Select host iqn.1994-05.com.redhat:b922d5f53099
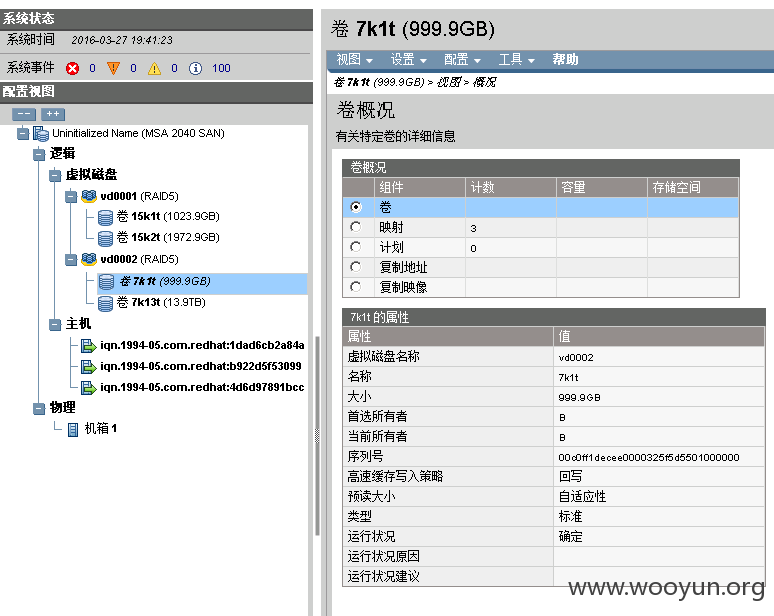 pos(200,366)
